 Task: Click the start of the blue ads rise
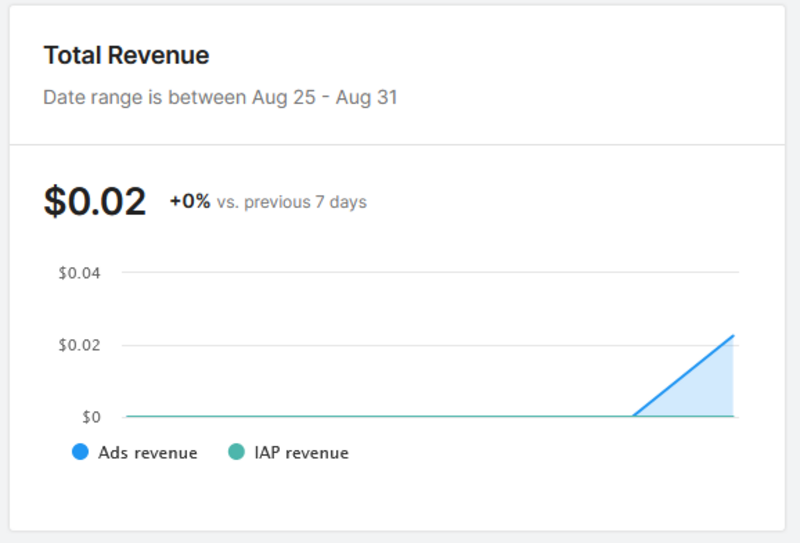pos(633,415)
